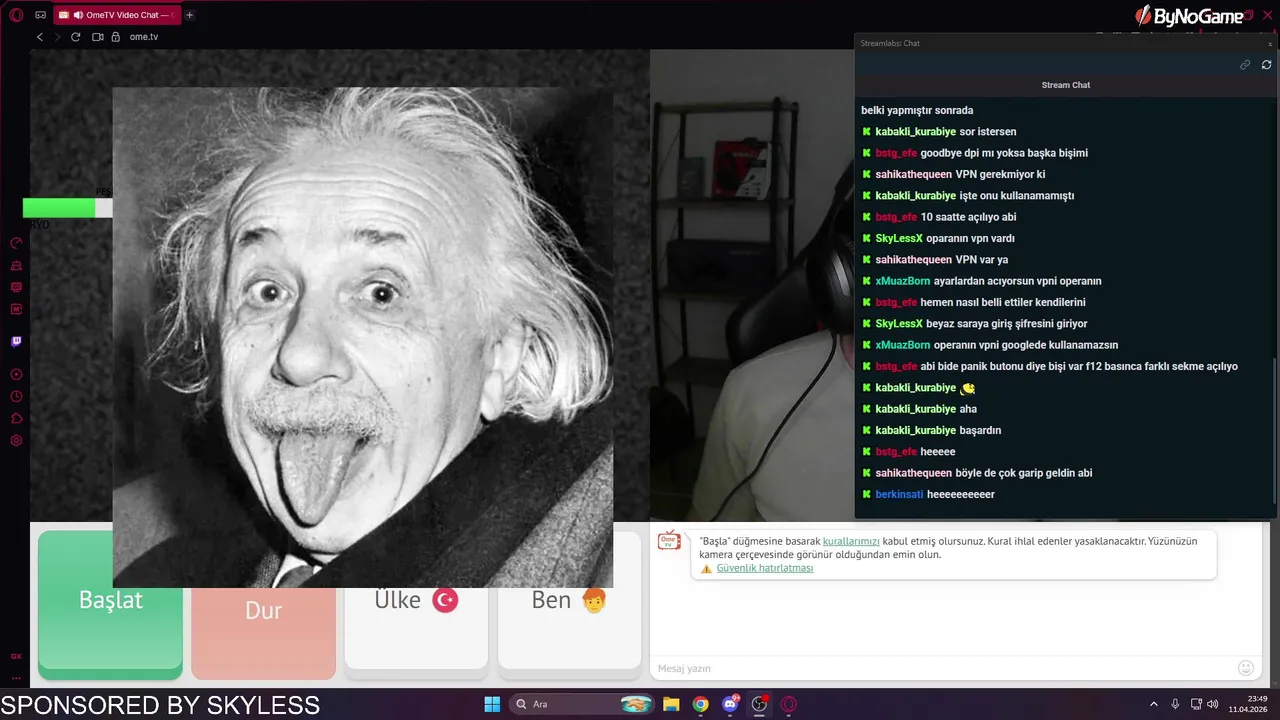This screenshot has height=720, width=1280.
Task: Click the OmeTV logo beside rules message
Action: coord(669,541)
